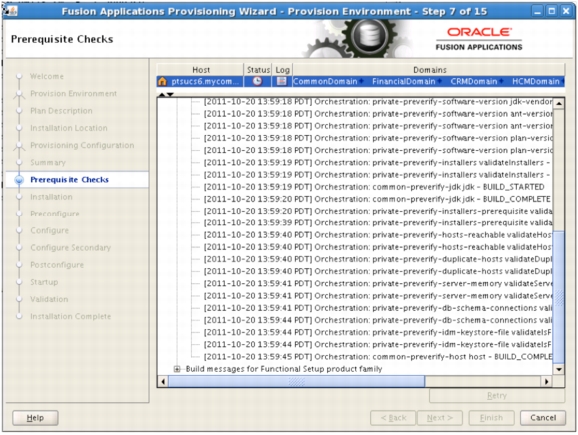Select Configure Secondary step in sidebar
This screenshot has height=435, width=578.
tap(70, 248)
